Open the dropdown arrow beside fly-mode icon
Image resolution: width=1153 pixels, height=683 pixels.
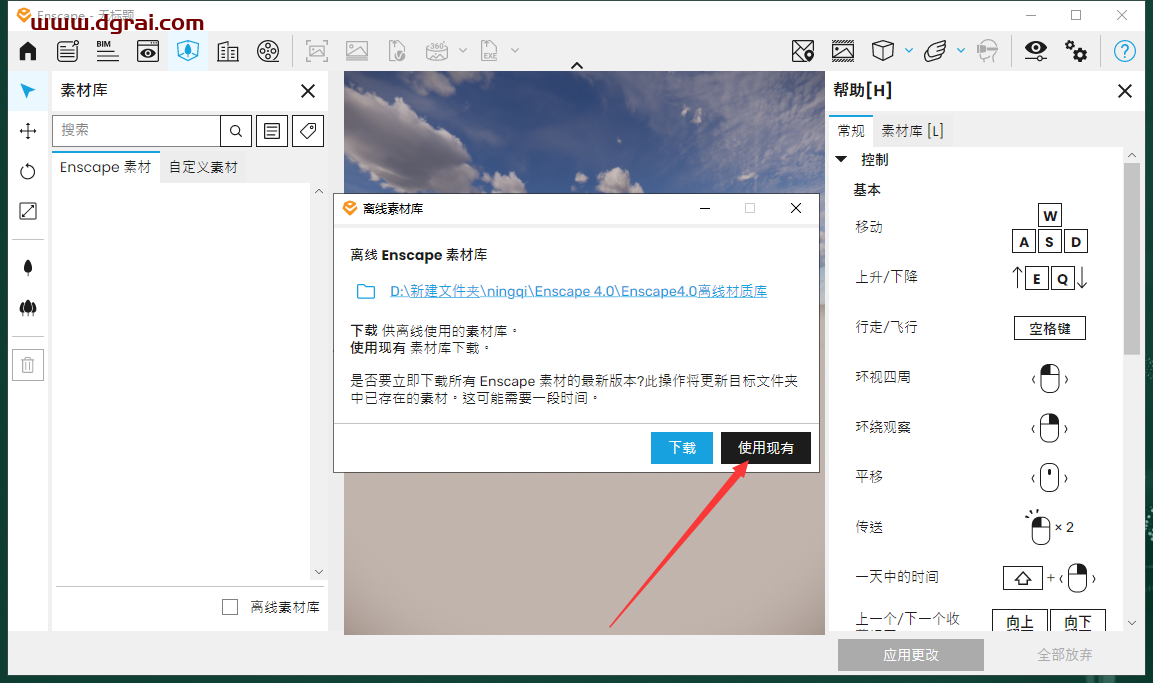[x=960, y=51]
